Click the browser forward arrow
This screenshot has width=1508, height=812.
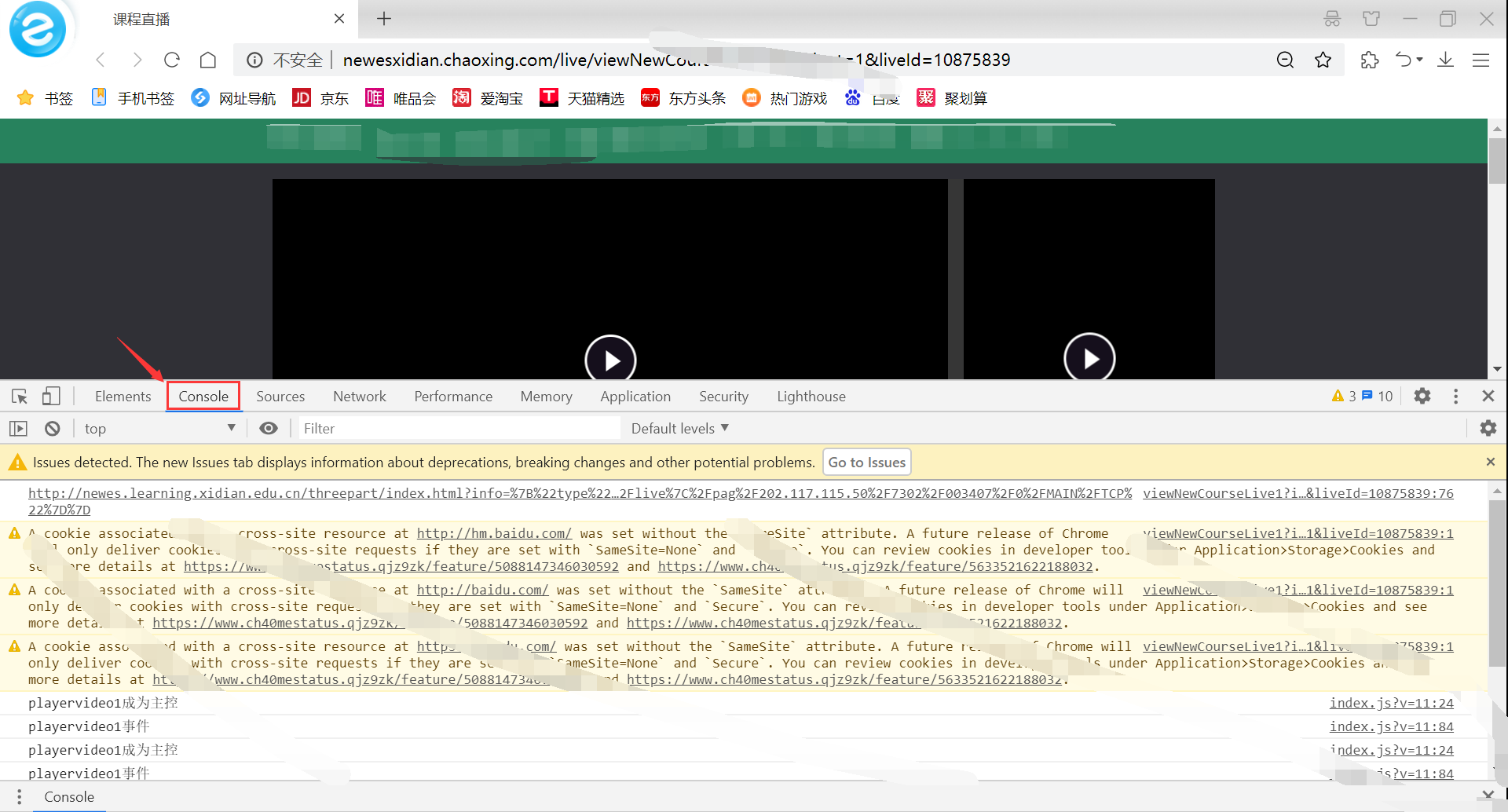pos(137,60)
